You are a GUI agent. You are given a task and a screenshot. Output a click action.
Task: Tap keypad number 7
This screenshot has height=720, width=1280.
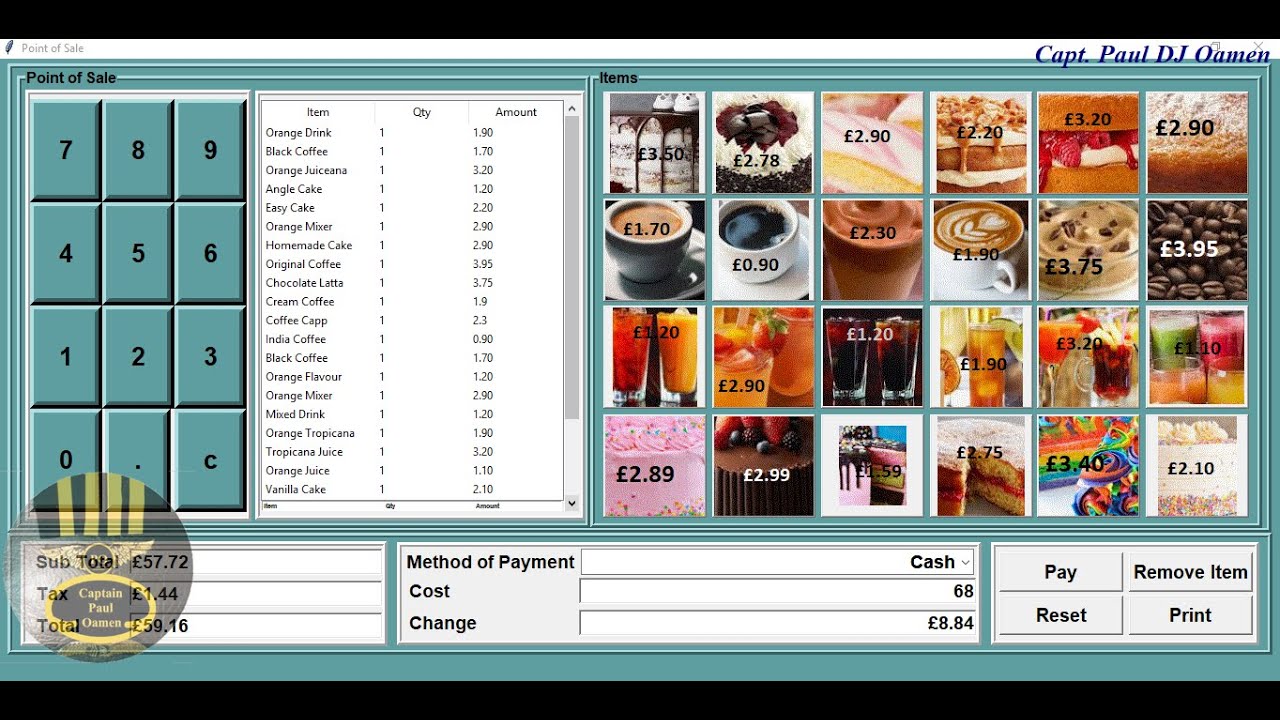pos(66,150)
